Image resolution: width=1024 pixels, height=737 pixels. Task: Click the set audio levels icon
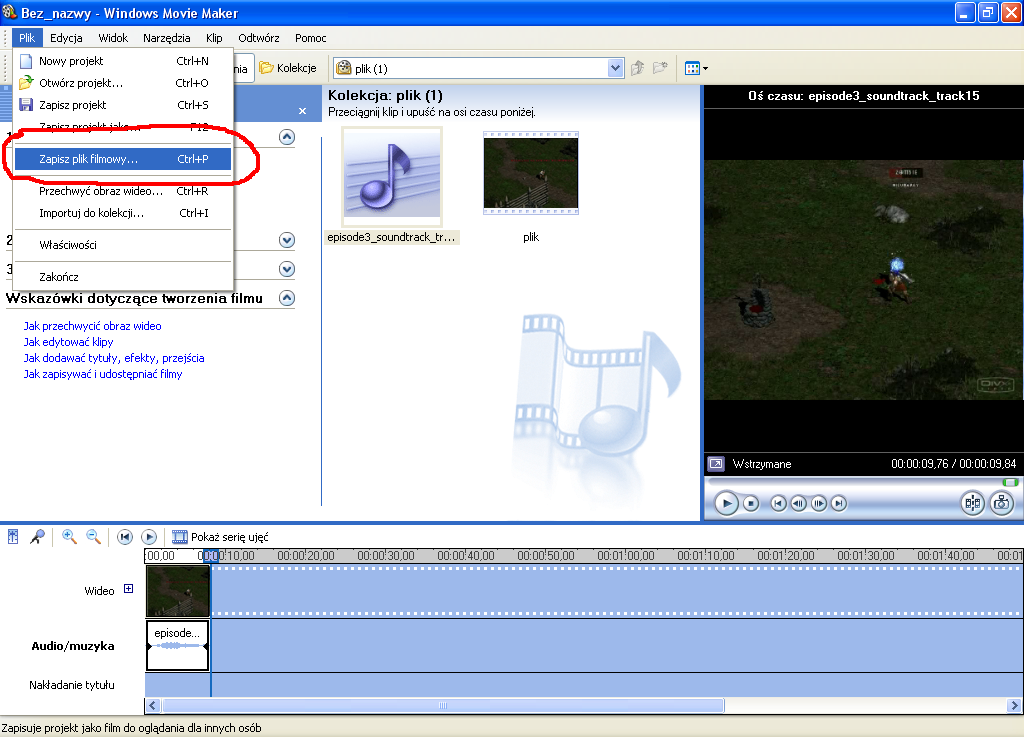click(x=13, y=537)
